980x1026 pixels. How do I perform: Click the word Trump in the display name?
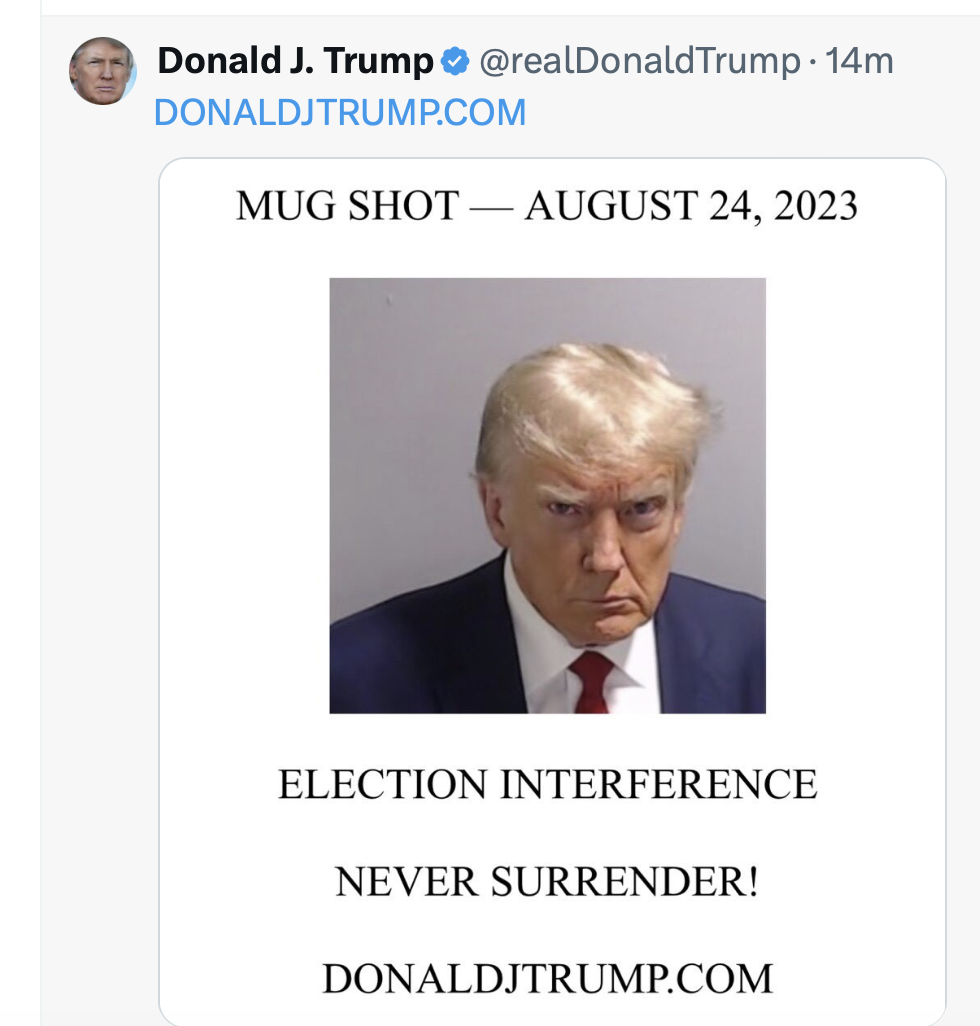tap(379, 62)
